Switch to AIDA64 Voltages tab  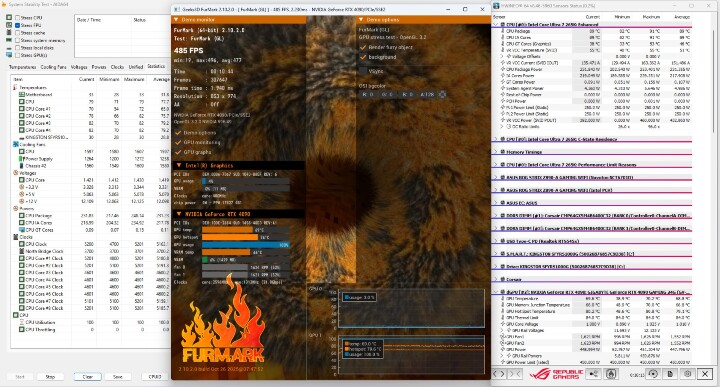tap(79, 67)
